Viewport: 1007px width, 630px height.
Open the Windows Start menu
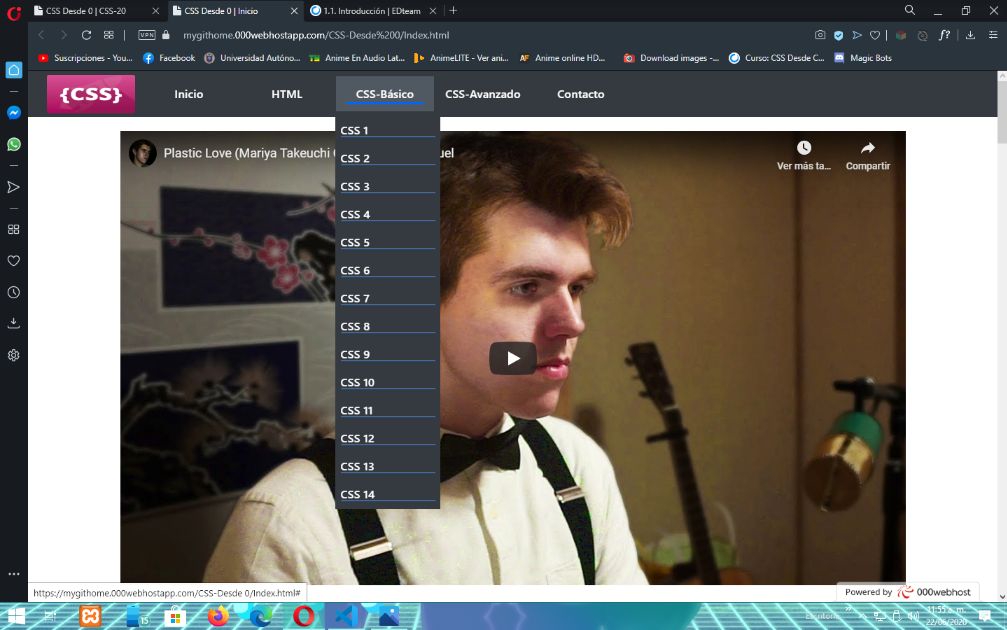(x=16, y=617)
